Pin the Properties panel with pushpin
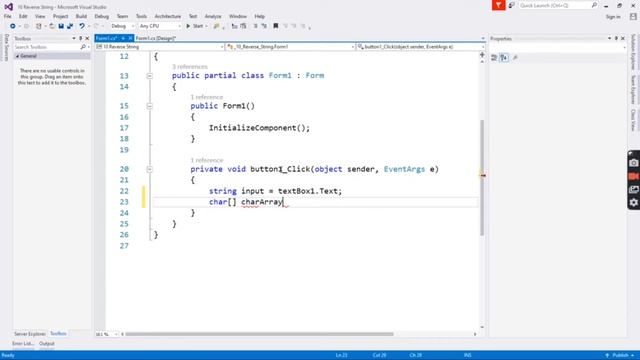This screenshot has height=360, width=640. click(x=616, y=38)
